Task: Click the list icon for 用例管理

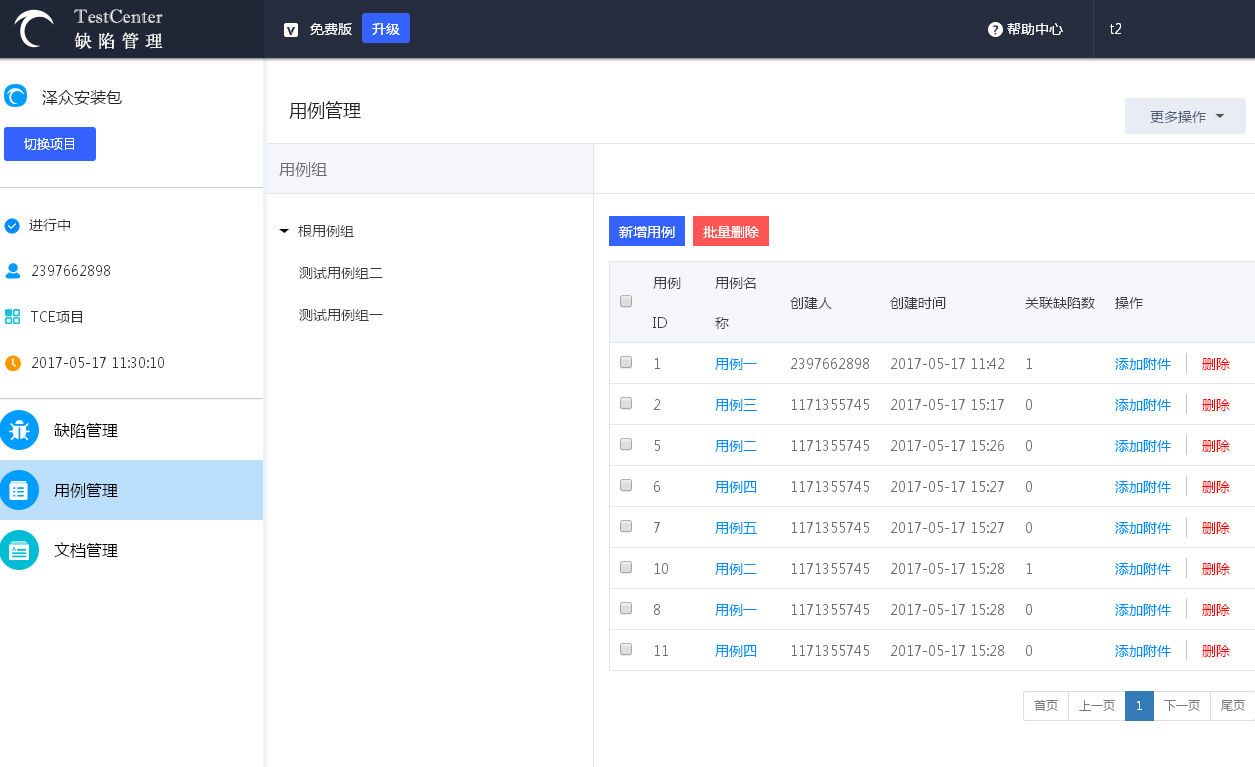Action: pyautogui.click(x=19, y=490)
